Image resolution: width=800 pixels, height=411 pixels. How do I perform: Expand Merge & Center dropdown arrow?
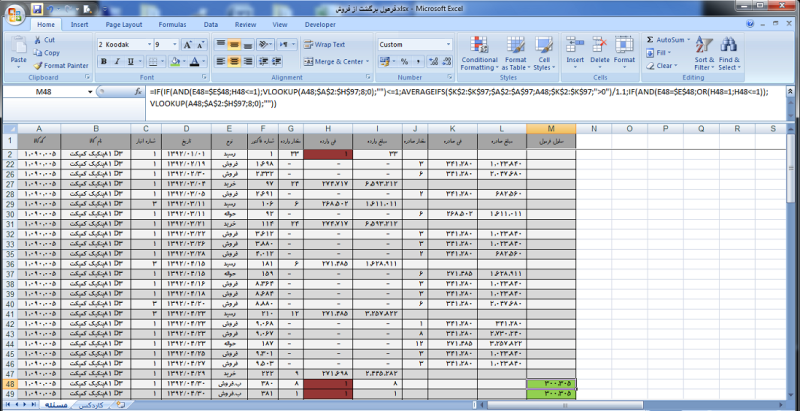pos(367,62)
